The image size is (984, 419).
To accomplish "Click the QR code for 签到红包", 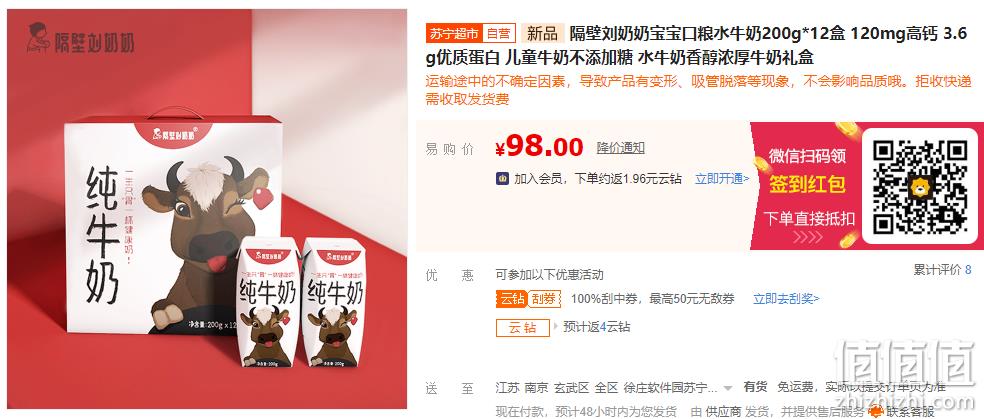I will click(x=920, y=187).
